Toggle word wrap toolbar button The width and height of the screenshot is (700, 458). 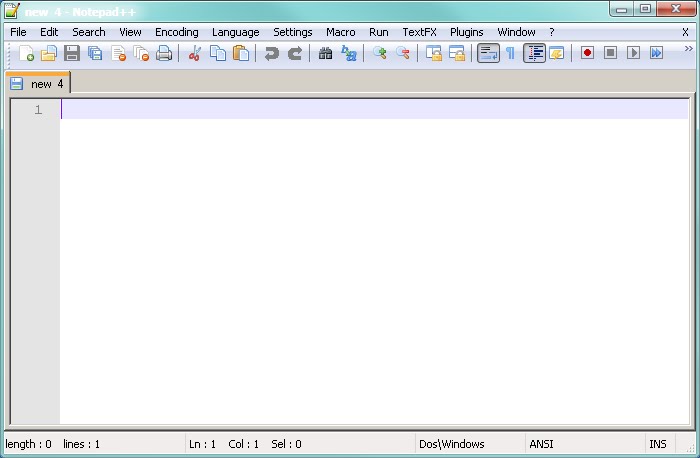pyautogui.click(x=488, y=53)
